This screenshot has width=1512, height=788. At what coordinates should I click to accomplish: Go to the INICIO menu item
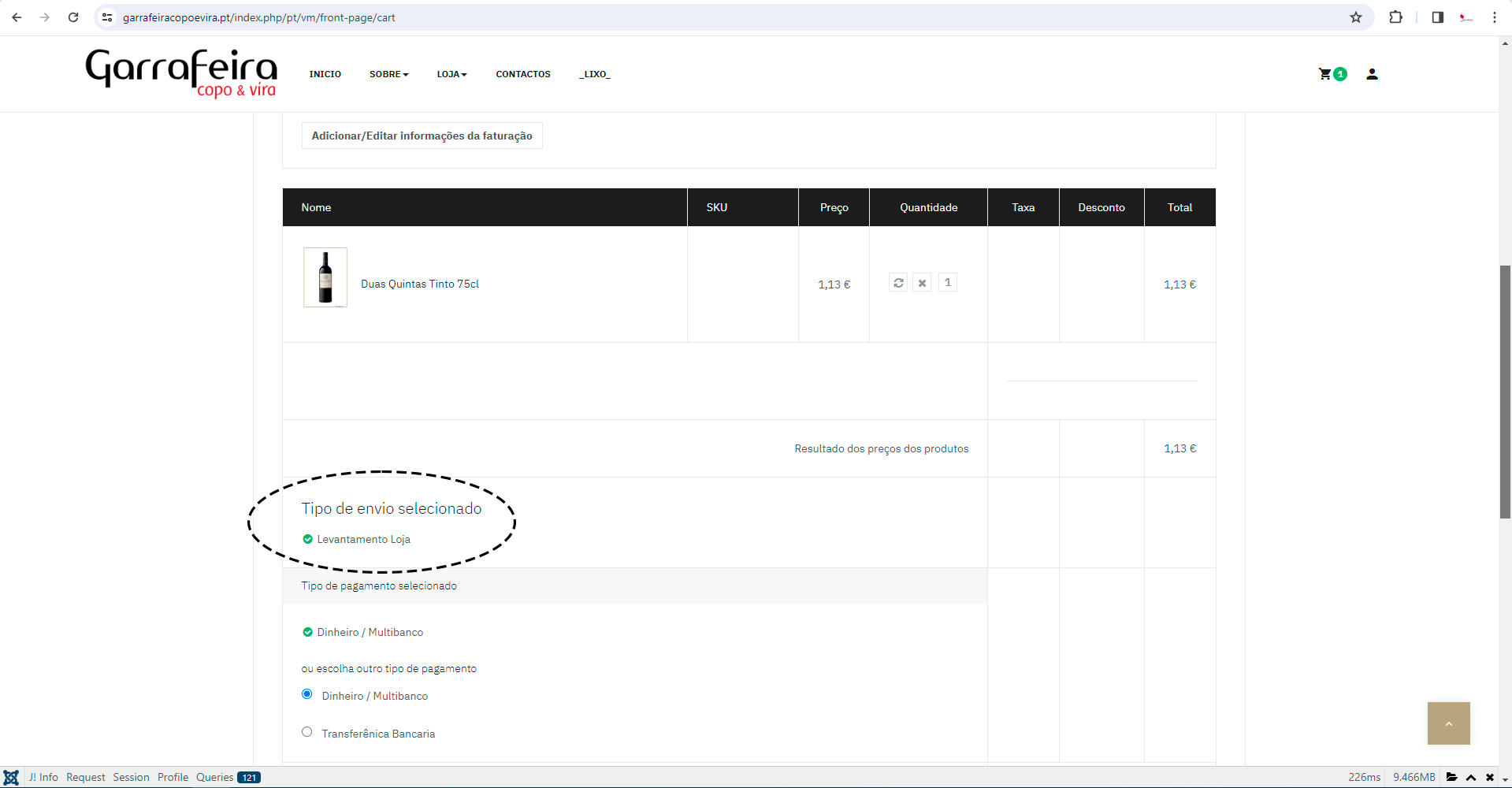(x=325, y=74)
